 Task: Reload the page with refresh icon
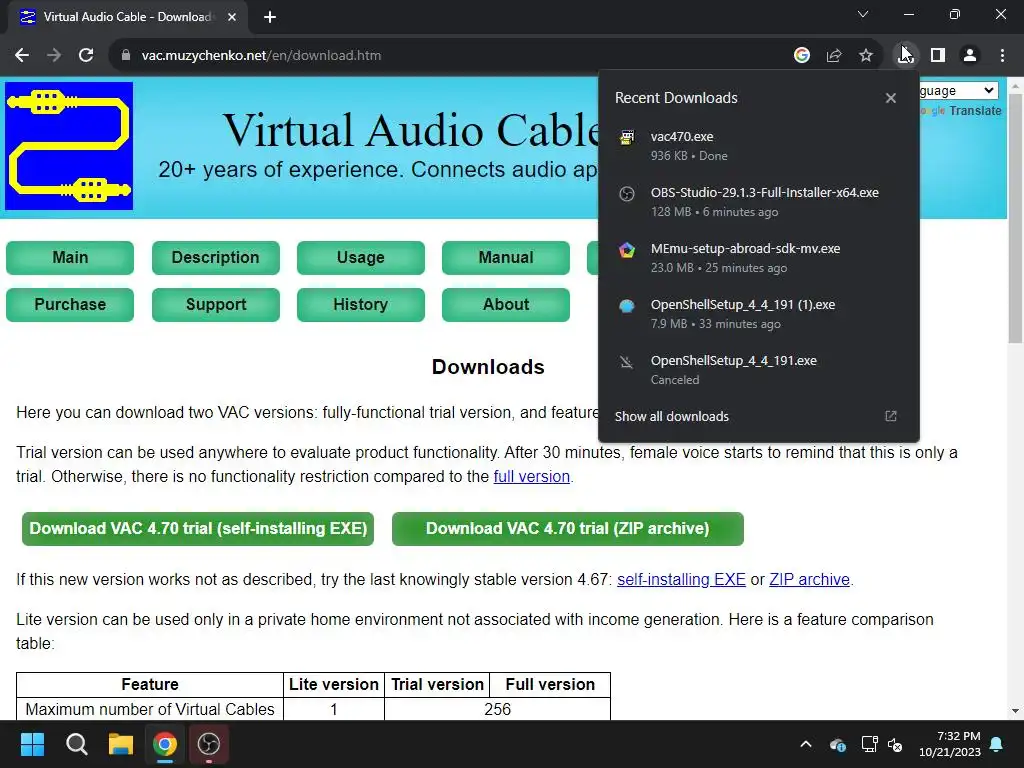pyautogui.click(x=86, y=56)
